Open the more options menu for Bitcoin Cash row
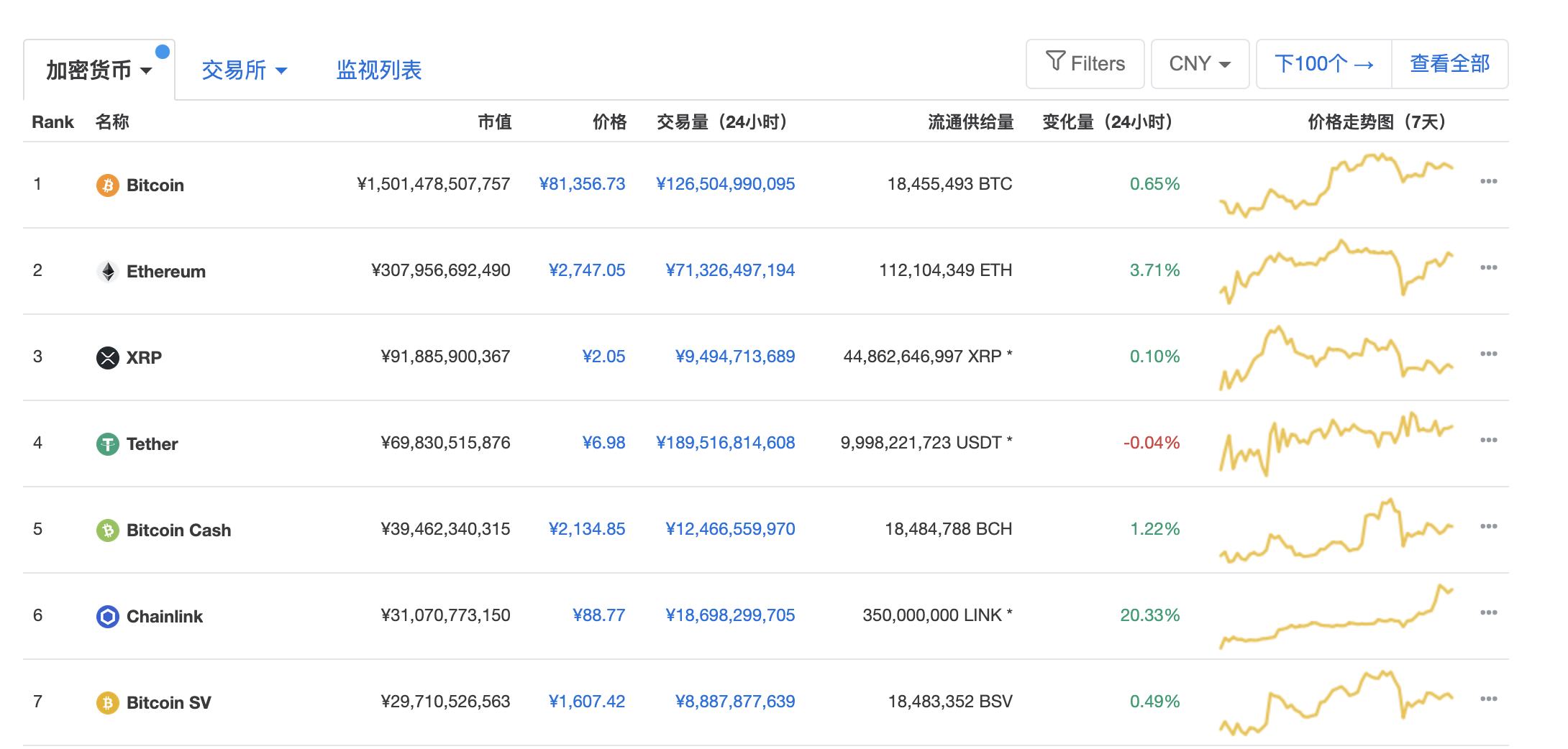This screenshot has width=1568, height=749. [x=1488, y=527]
